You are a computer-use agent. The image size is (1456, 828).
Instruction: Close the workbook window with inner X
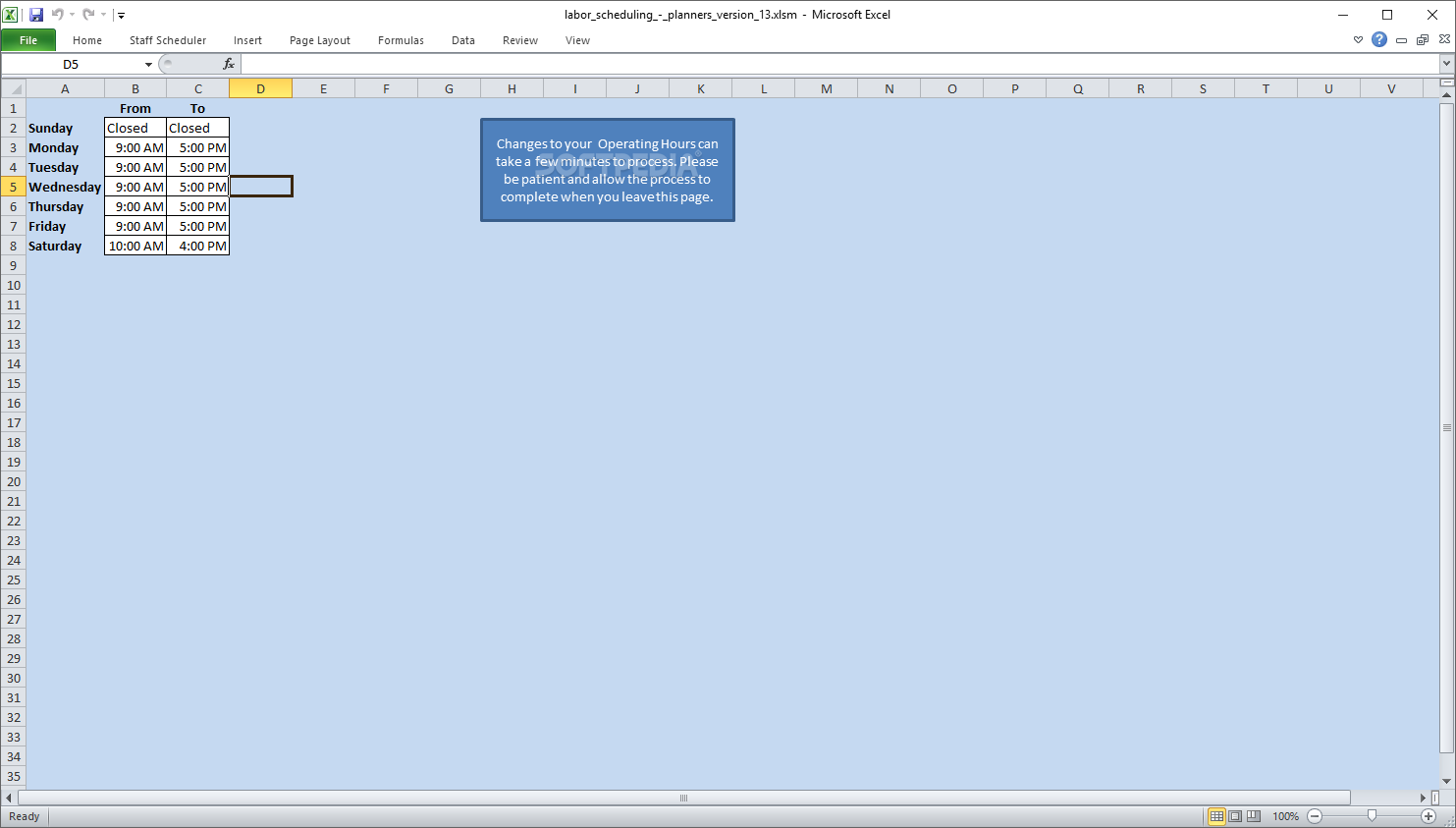click(1444, 39)
